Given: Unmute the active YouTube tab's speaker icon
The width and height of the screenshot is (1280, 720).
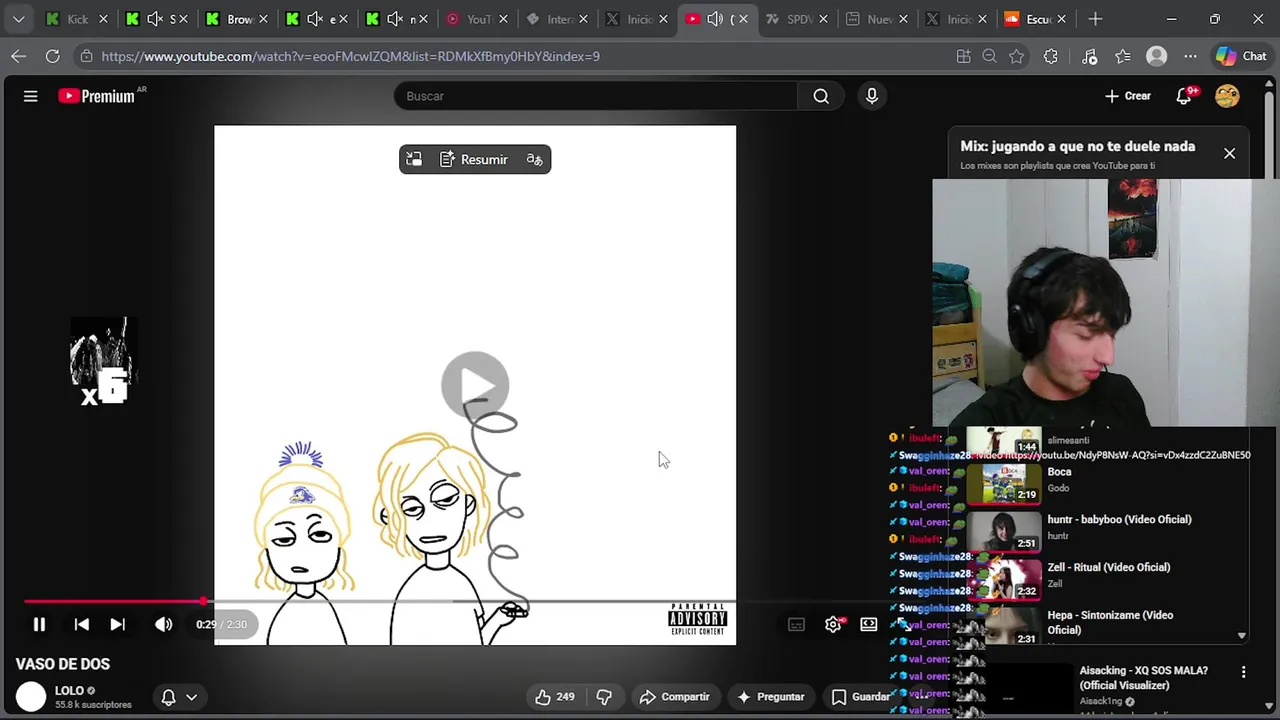Looking at the screenshot, I should 715,19.
